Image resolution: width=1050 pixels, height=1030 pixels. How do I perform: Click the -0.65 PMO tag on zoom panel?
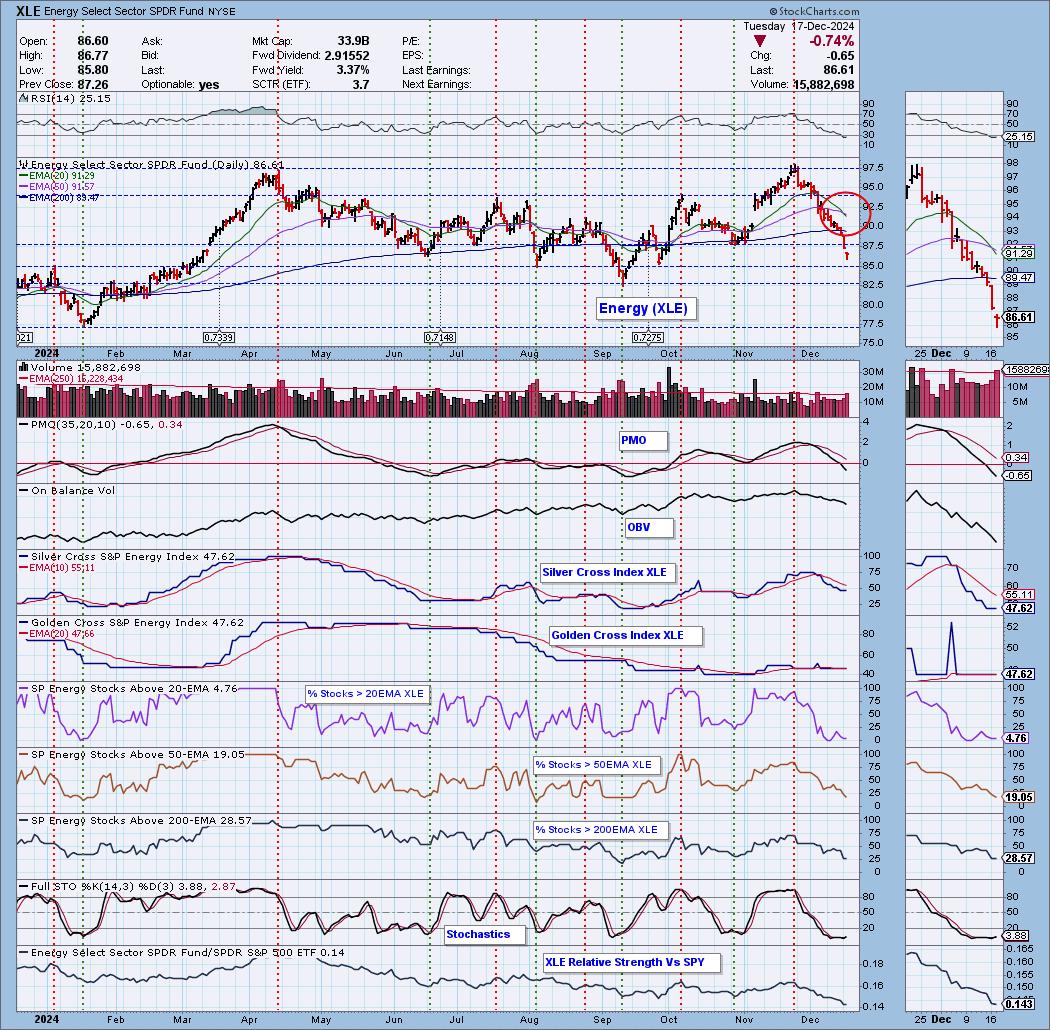1018,475
